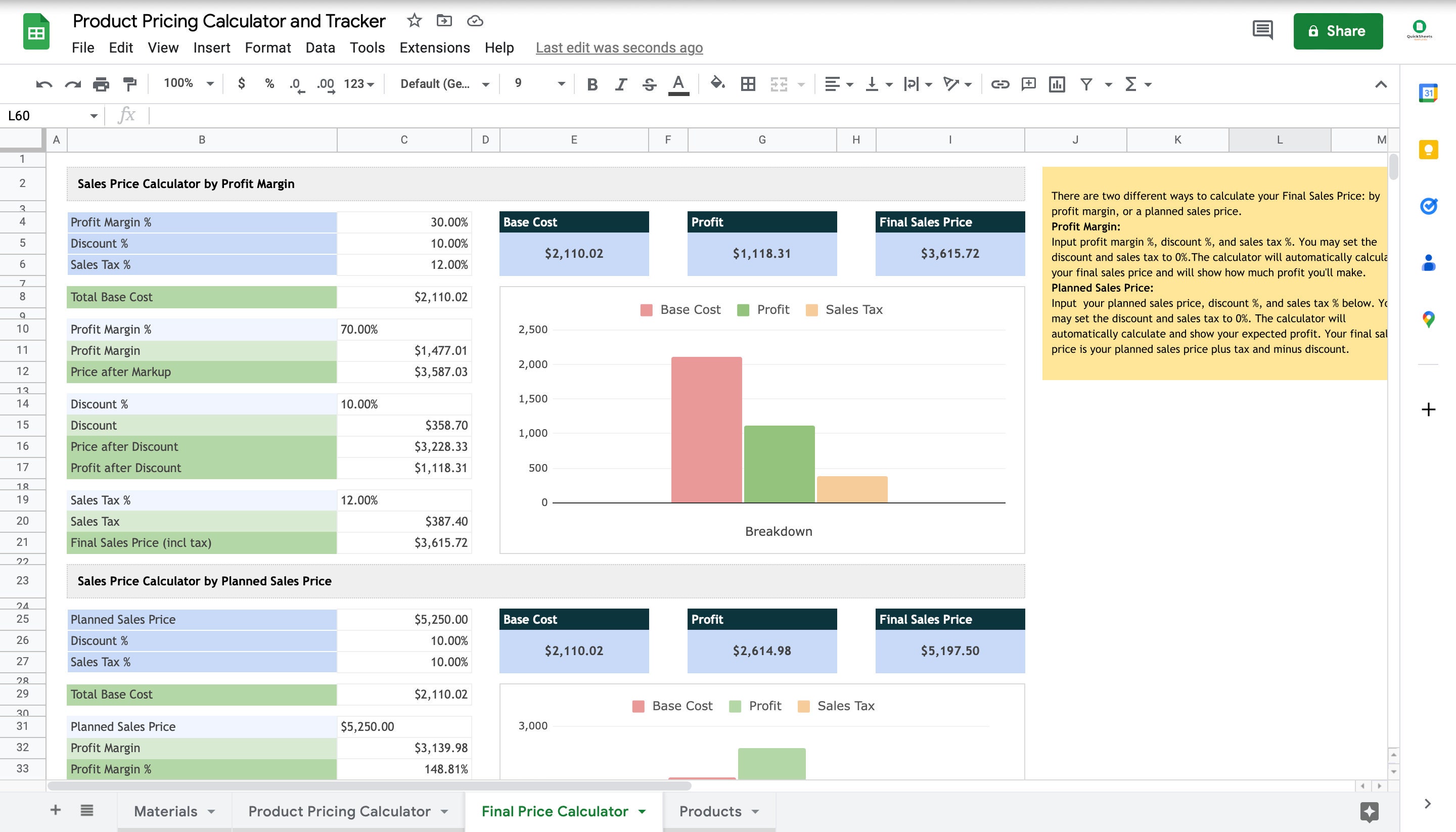Add a new sheet with the plus button
Screen dimensions: 1456x832
tap(55, 810)
